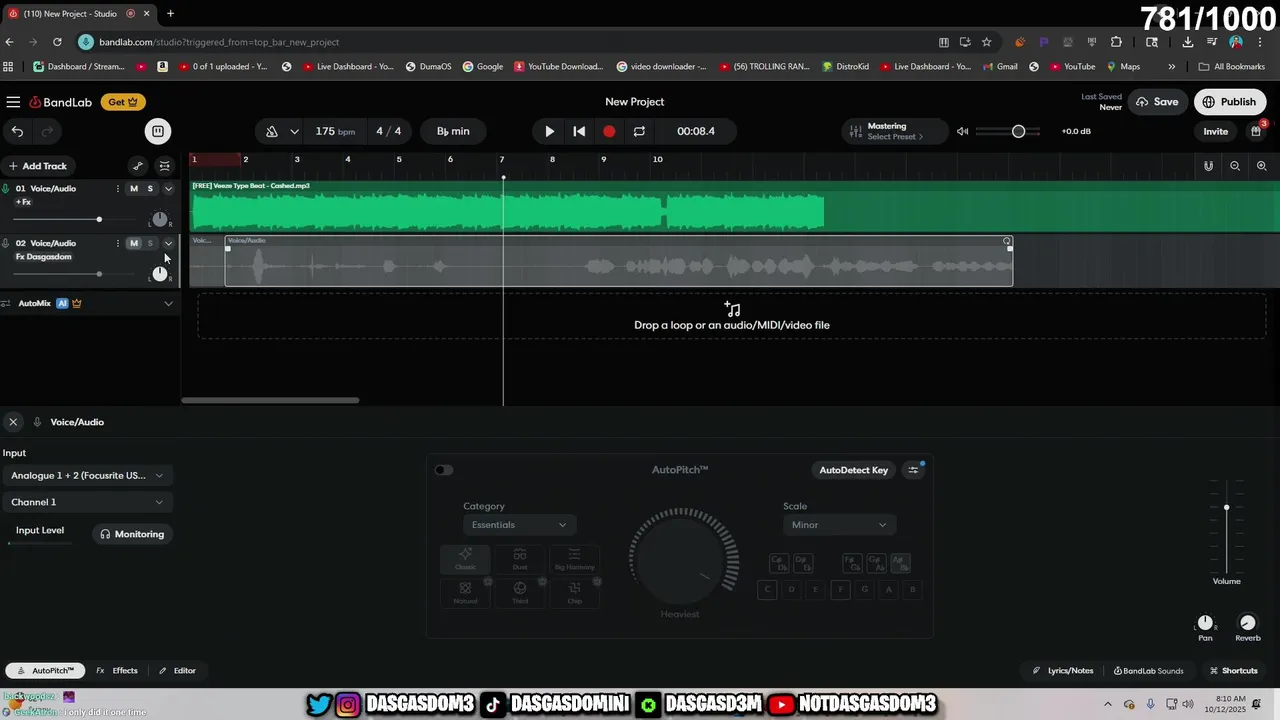
Task: Zoom out the timeline with magnifier minus
Action: [x=1235, y=166]
